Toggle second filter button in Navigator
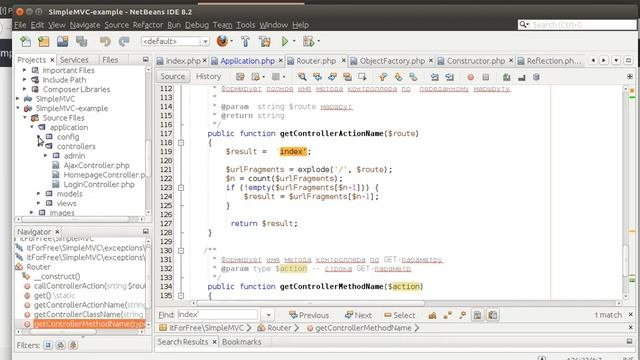The width and height of the screenshot is (640, 360). click(60, 345)
